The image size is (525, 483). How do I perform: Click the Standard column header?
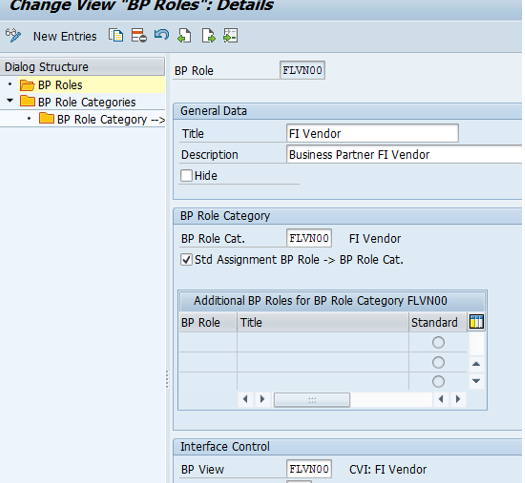[x=438, y=322]
